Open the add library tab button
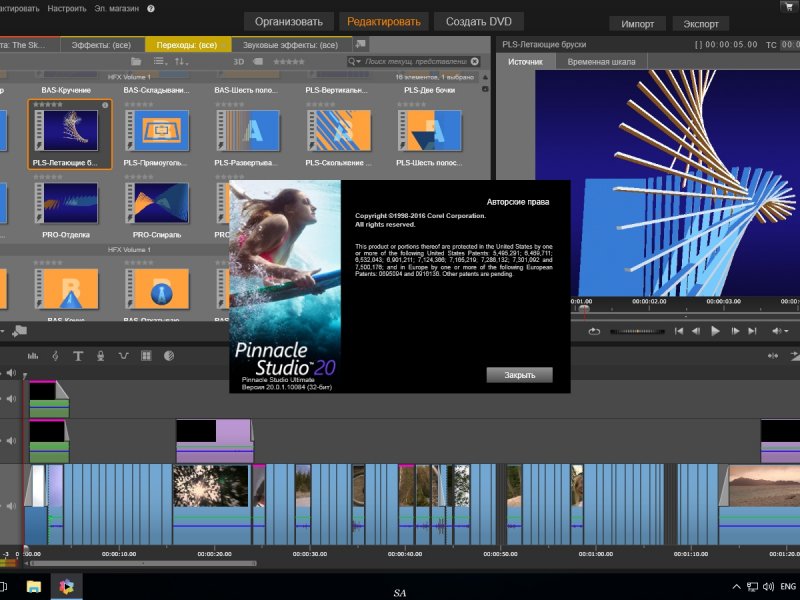Image resolution: width=800 pixels, height=600 pixels. coord(361,44)
